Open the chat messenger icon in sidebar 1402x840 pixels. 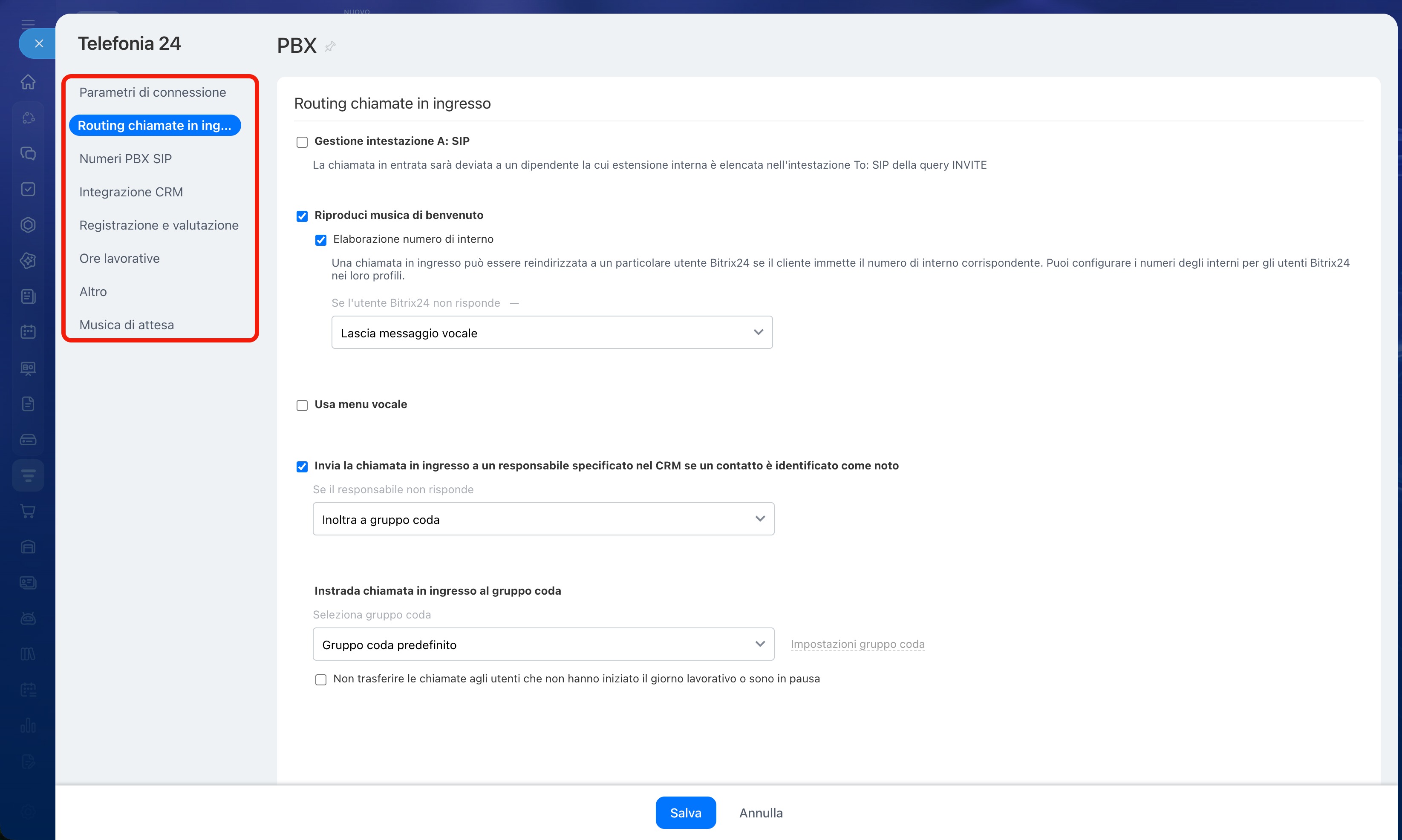[28, 153]
